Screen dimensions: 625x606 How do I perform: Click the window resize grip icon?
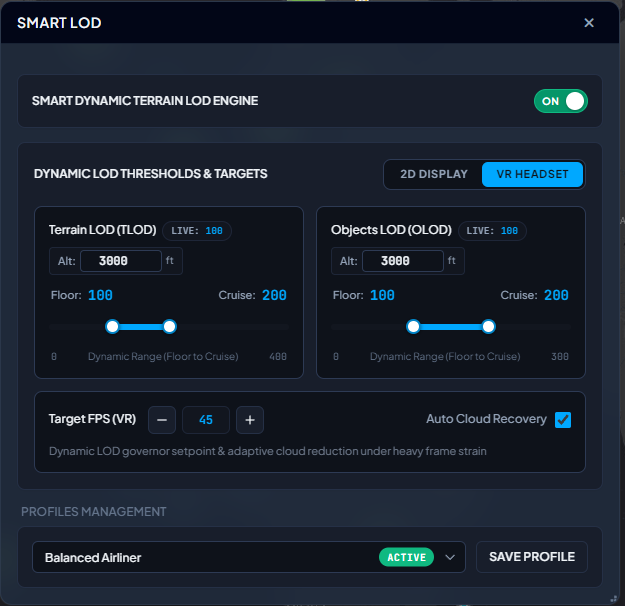pyautogui.click(x=614, y=599)
